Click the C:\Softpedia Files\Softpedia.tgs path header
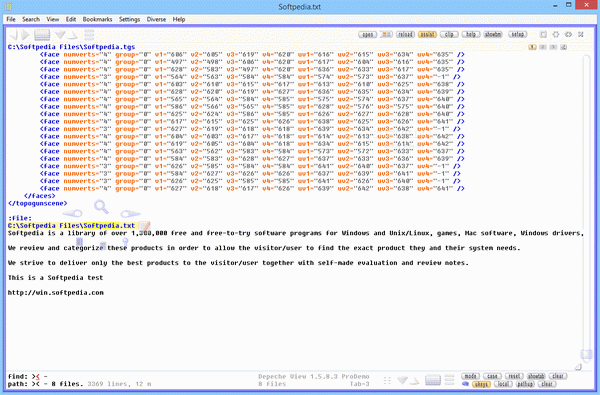The width and height of the screenshot is (600, 395). coord(71,47)
